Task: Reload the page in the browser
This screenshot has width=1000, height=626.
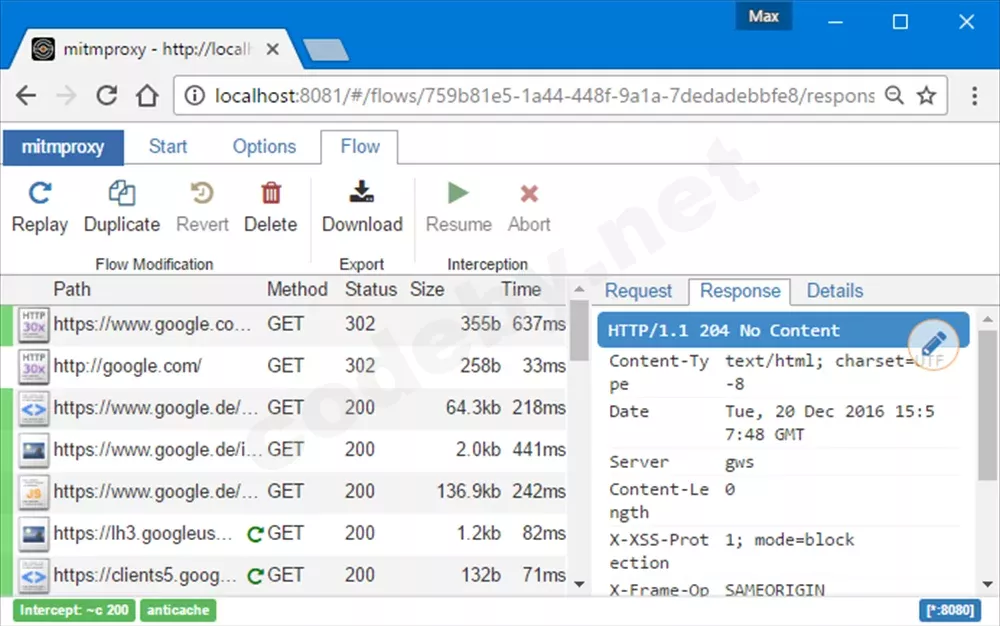Action: pos(106,95)
